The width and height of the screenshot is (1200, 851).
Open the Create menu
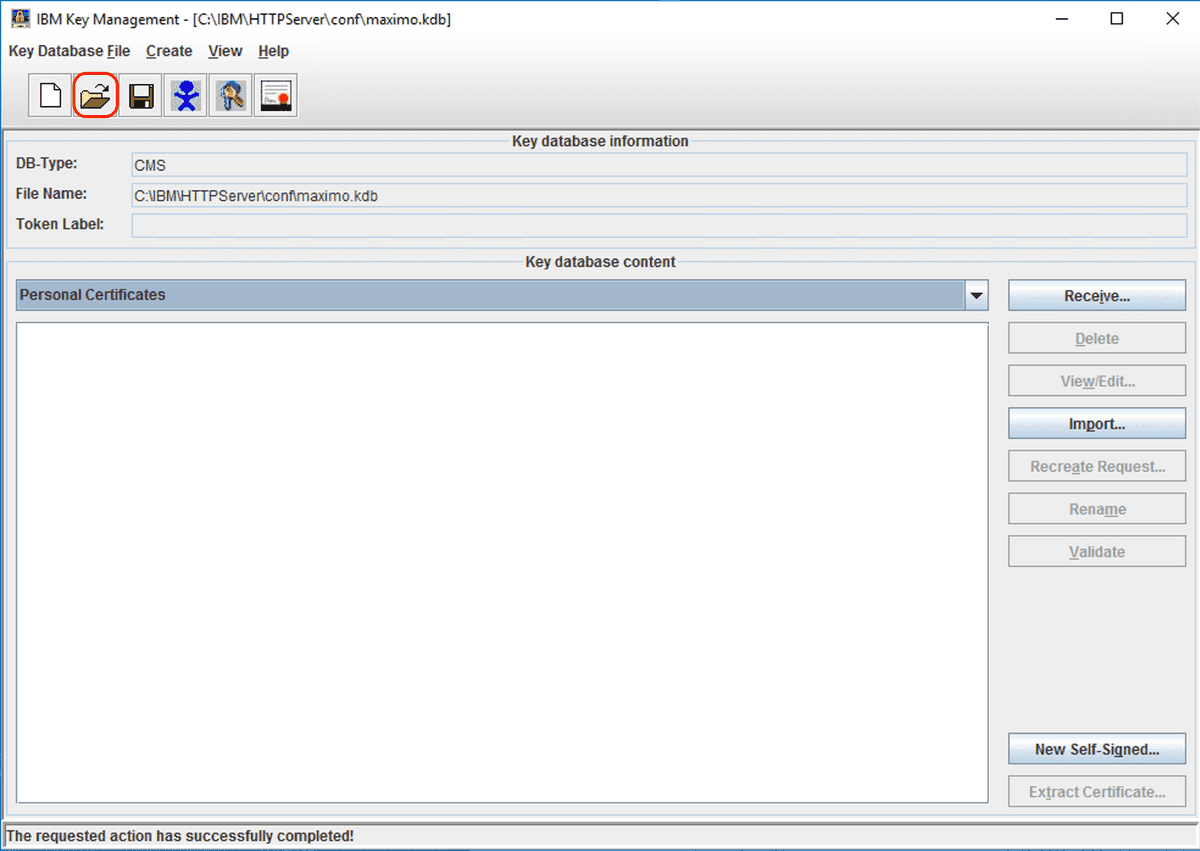(x=168, y=51)
